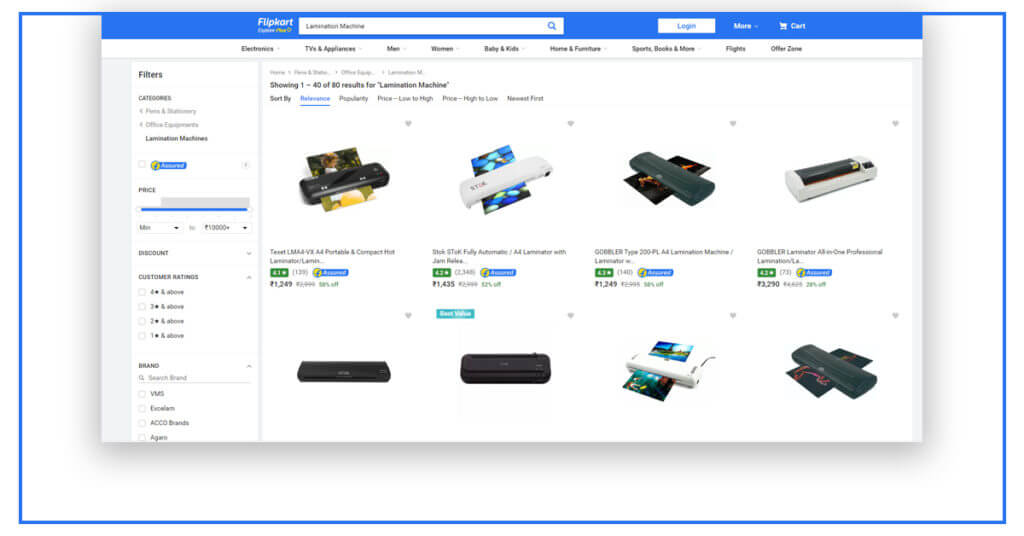Check the 3★ & above rating filter
The image size is (1024, 536).
(x=142, y=306)
